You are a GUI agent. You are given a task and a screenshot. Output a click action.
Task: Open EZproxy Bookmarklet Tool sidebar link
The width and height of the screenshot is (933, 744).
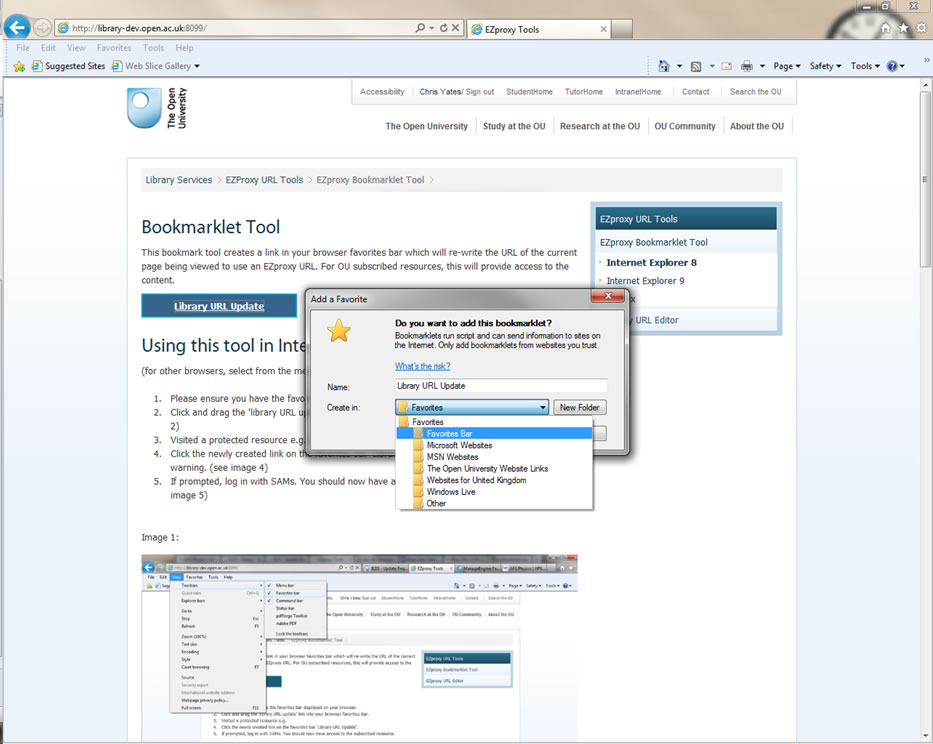[653, 242]
